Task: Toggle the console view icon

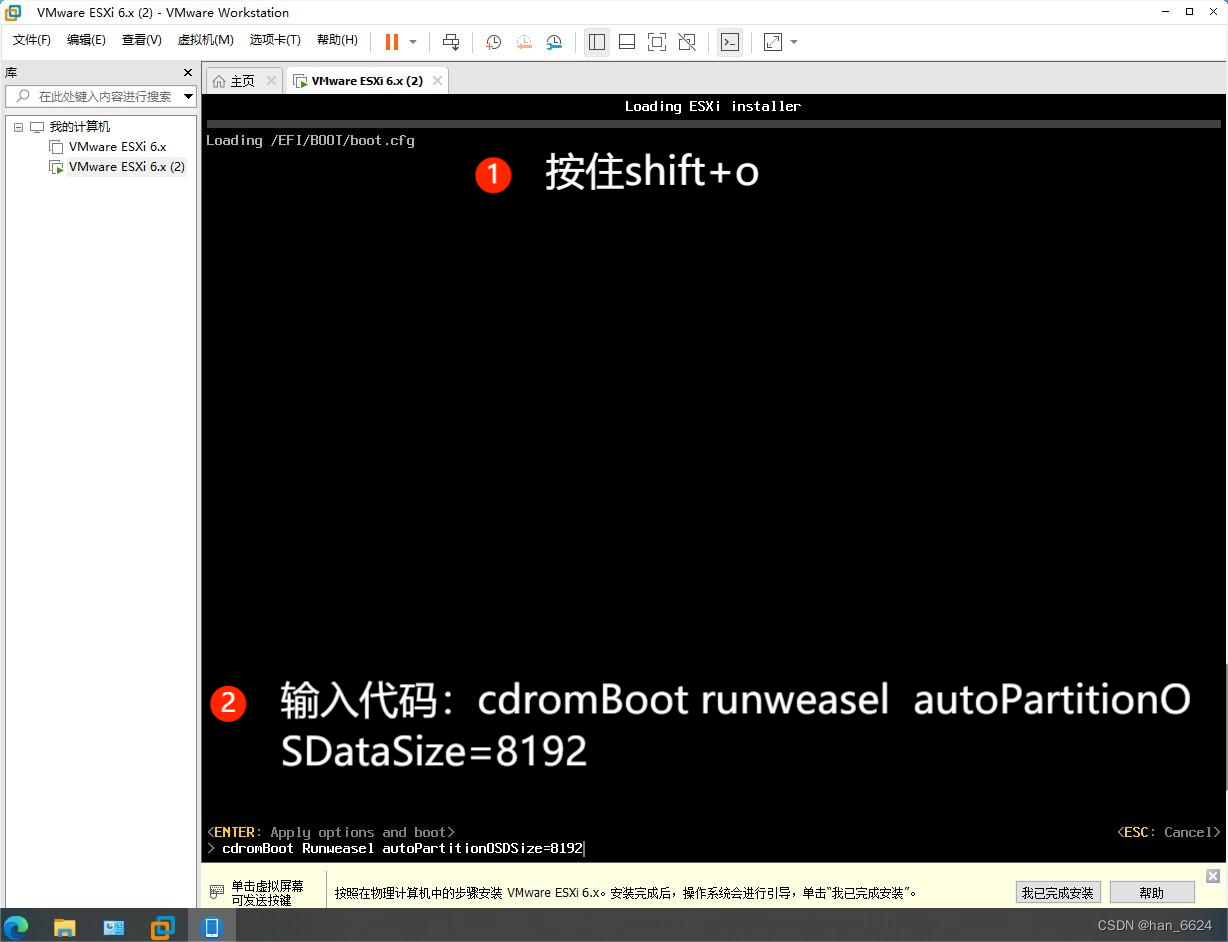Action: (730, 42)
